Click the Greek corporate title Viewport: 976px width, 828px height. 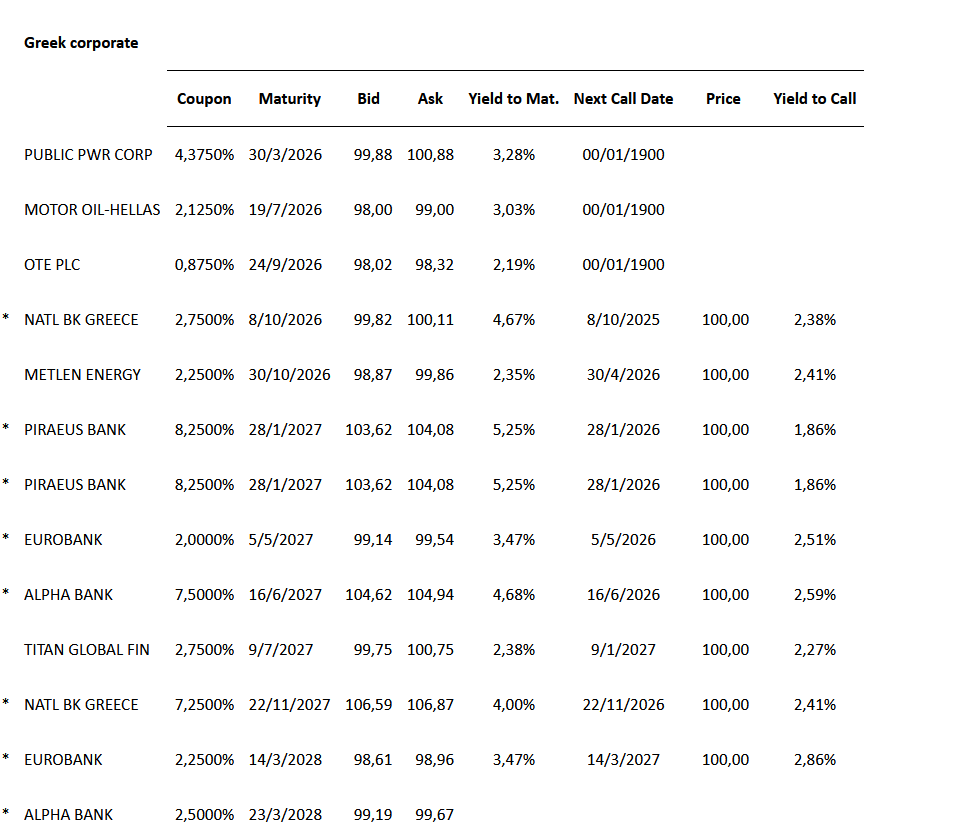pos(81,43)
